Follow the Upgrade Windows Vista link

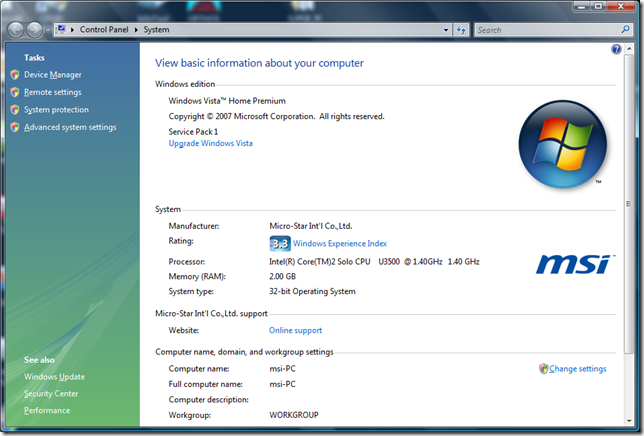click(x=210, y=143)
